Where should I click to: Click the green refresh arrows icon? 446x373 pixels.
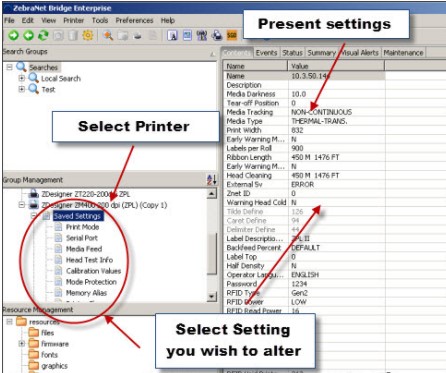43,35
